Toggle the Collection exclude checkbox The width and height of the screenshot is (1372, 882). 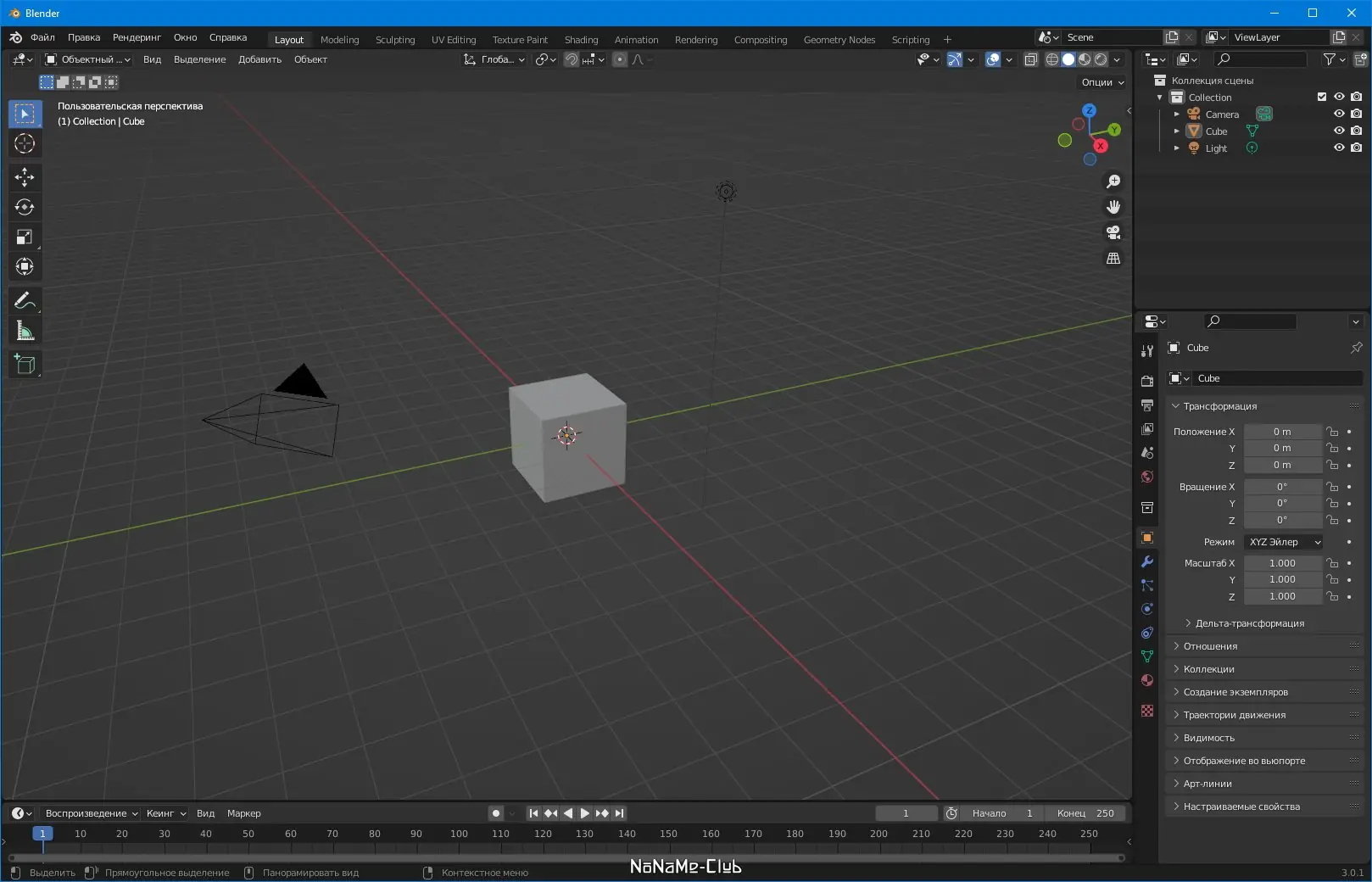coord(1321,97)
